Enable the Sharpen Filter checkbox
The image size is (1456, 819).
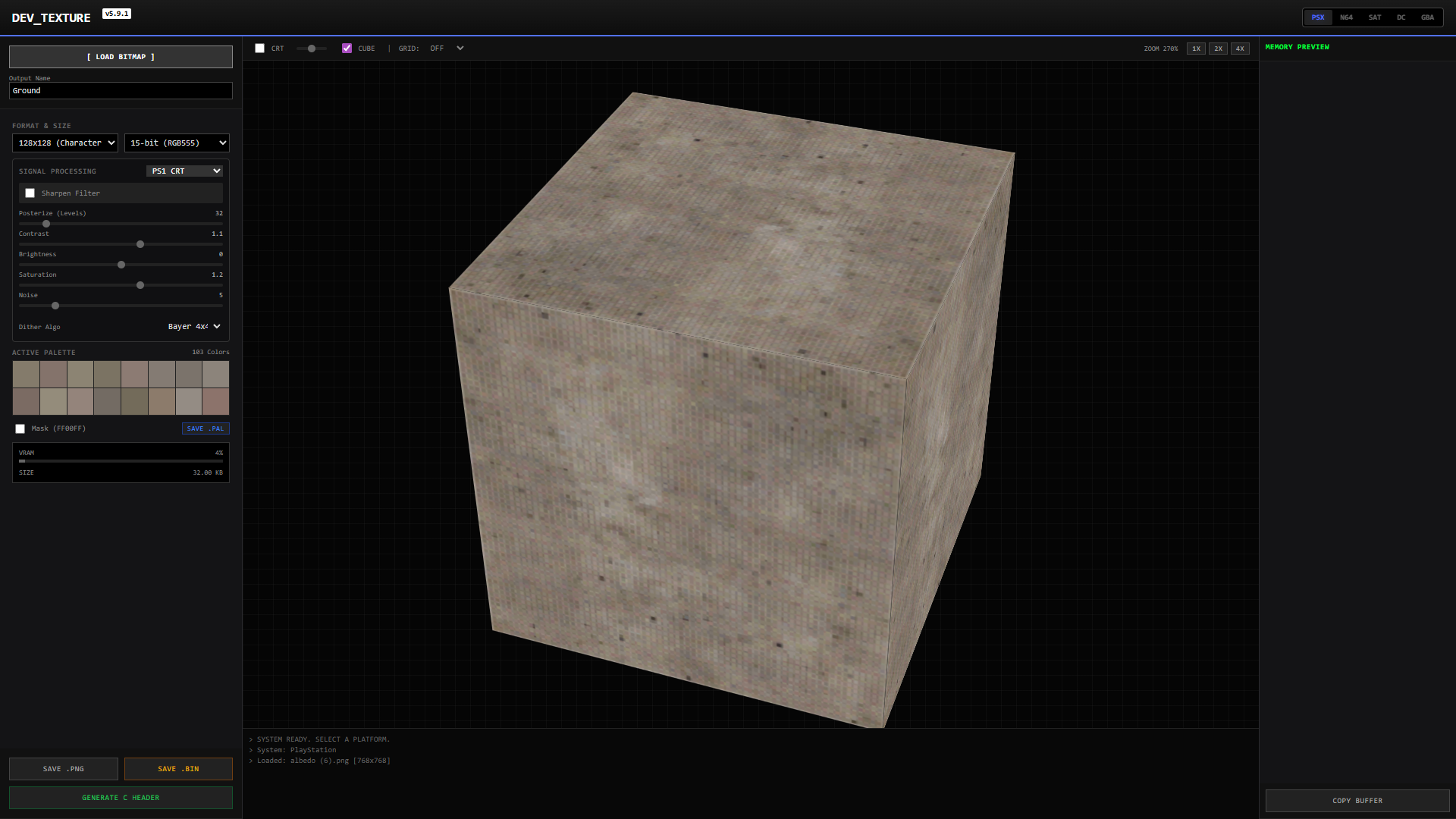point(30,193)
